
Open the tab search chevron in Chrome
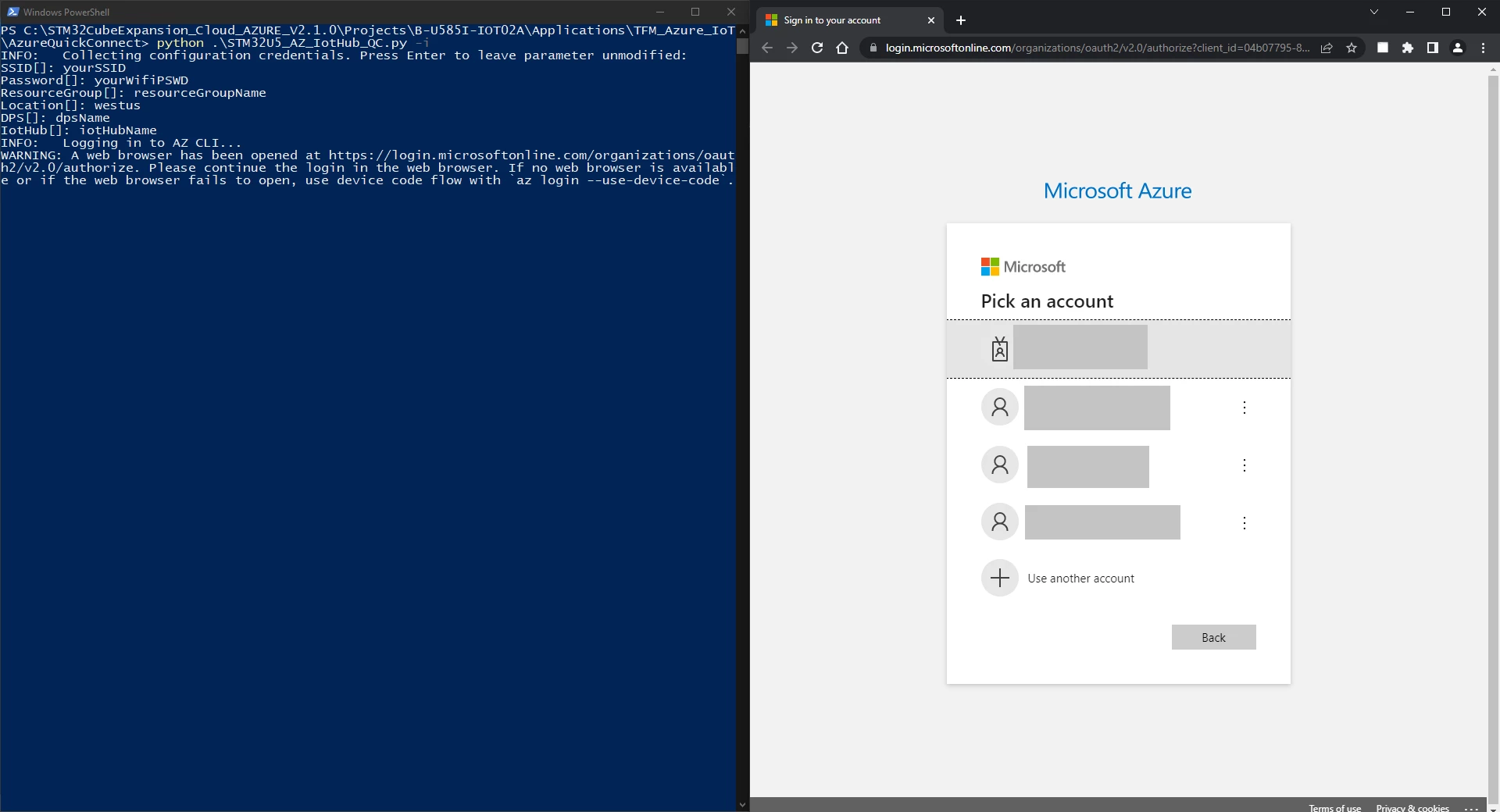coord(1374,12)
